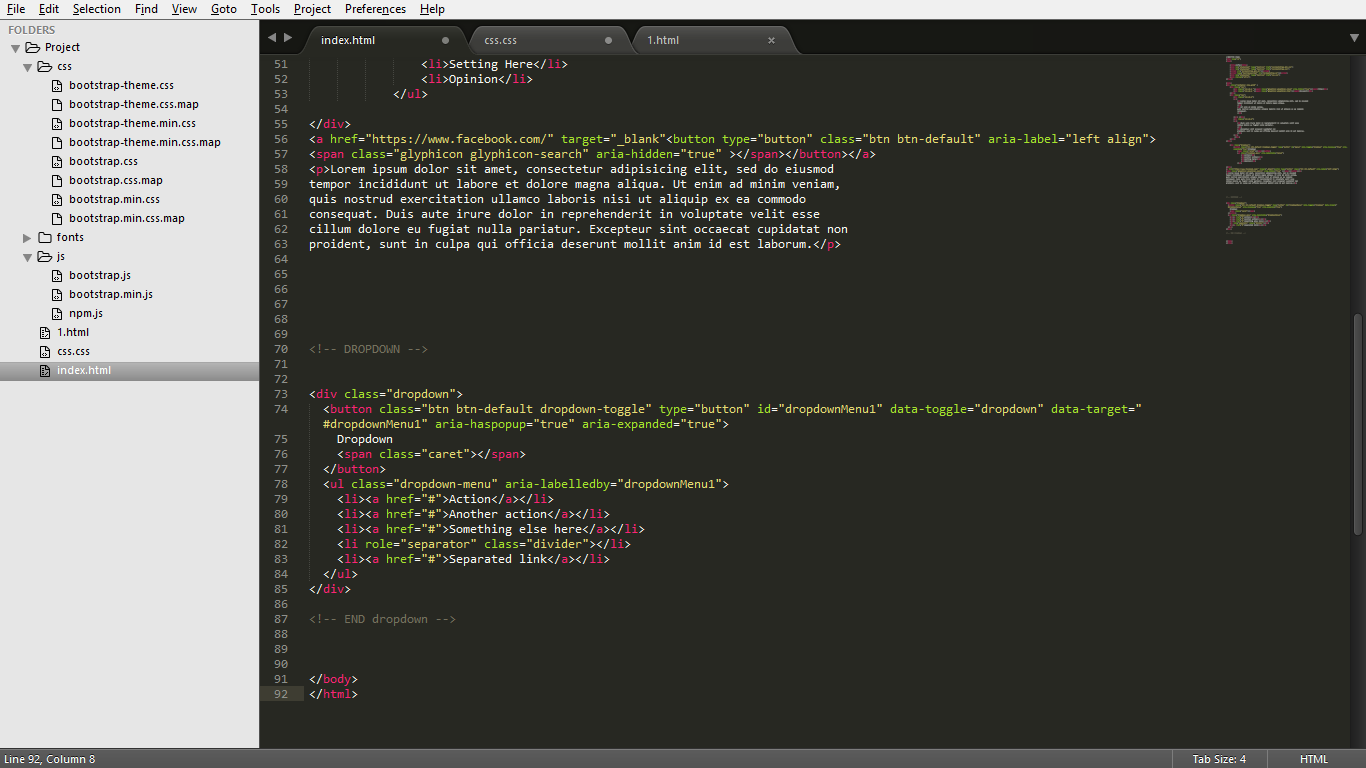Screen dimensions: 1366x768
Task: Click the unsaved dot on css.css tab
Action: 608,41
